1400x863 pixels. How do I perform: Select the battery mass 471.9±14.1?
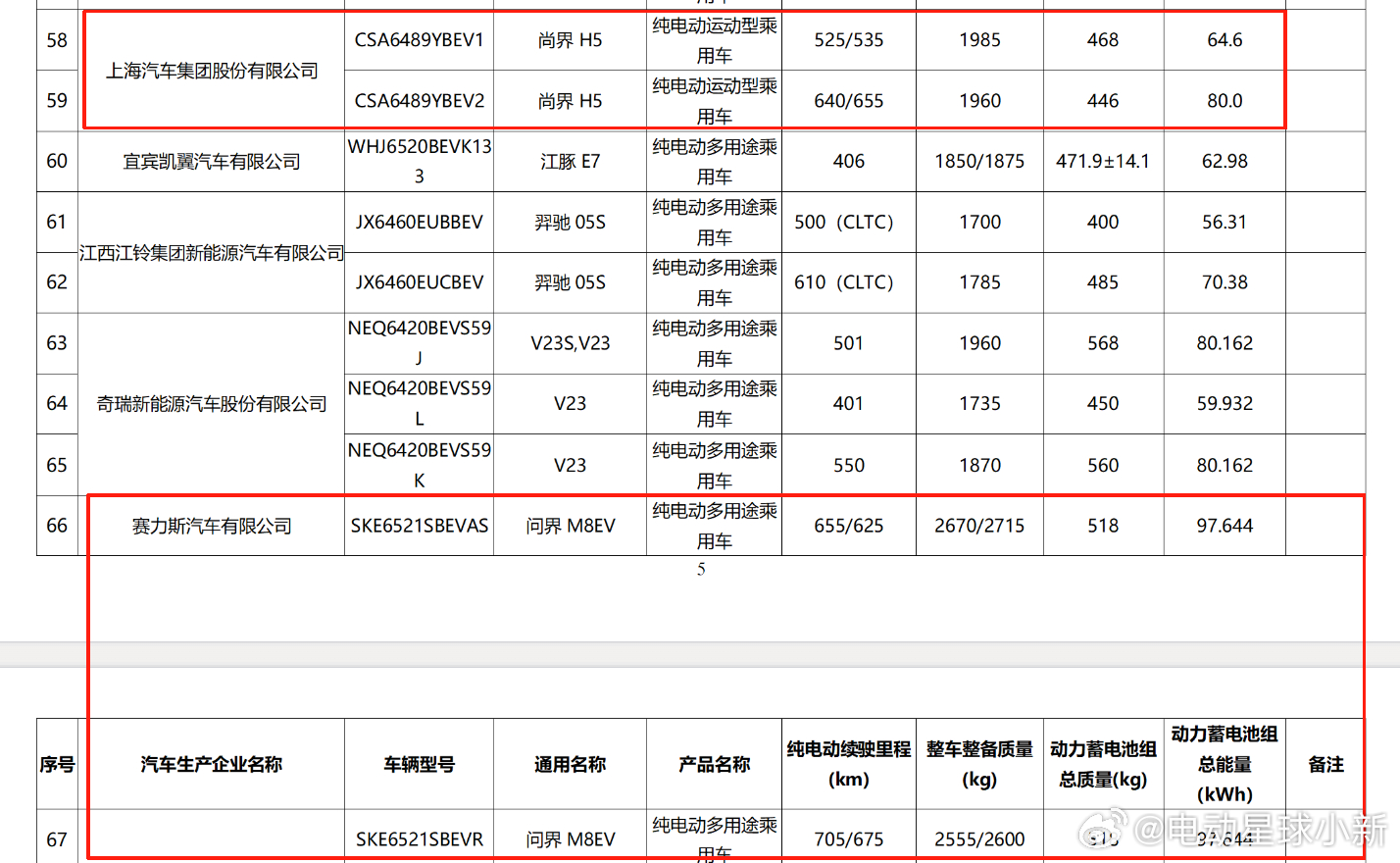pos(1103,162)
